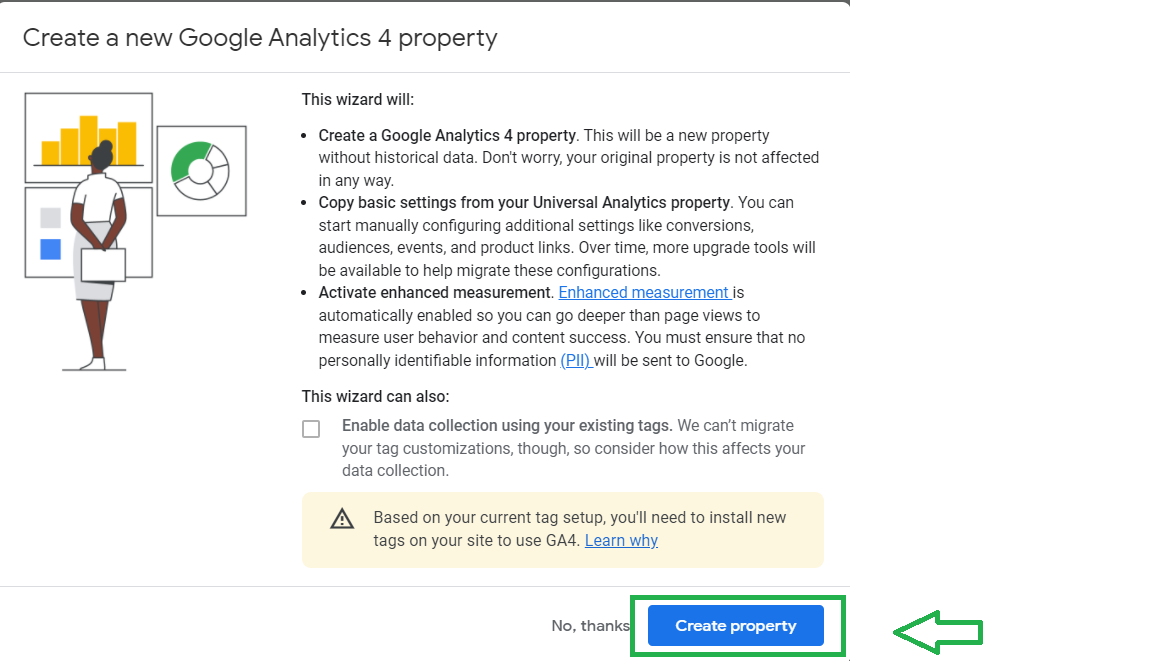Click the warning triangle icon

(x=342, y=518)
